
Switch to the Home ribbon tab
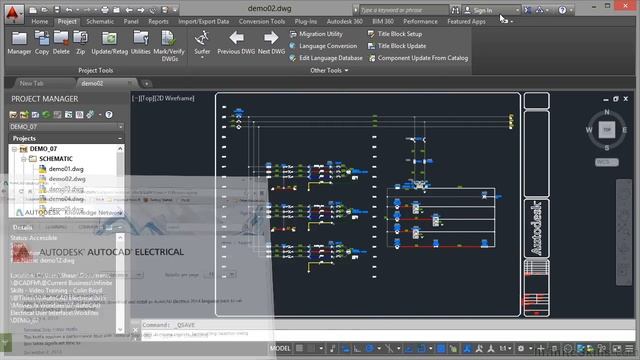tap(40, 21)
